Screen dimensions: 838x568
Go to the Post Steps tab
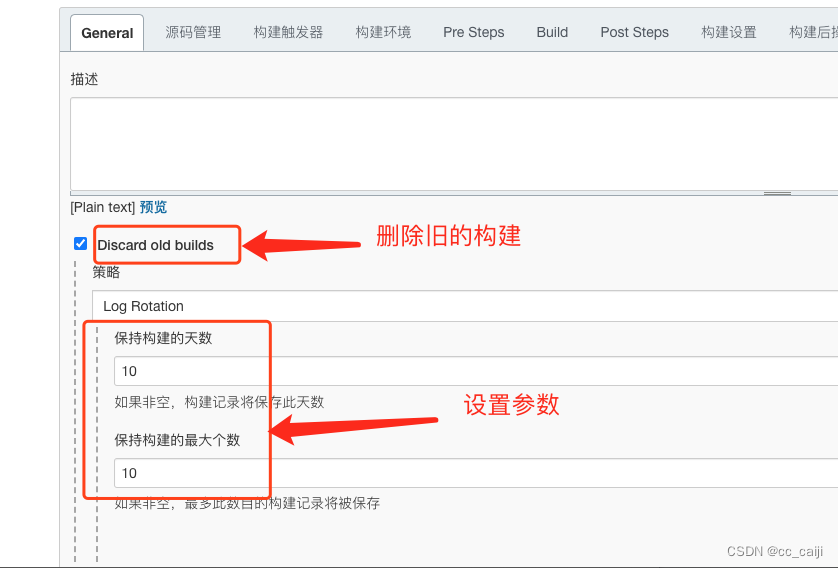click(x=634, y=33)
